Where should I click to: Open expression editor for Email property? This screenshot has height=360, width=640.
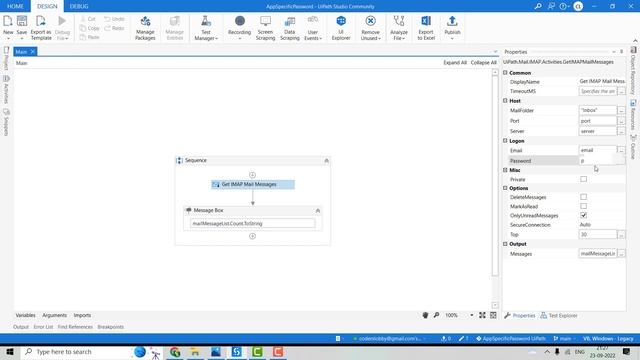pos(621,150)
